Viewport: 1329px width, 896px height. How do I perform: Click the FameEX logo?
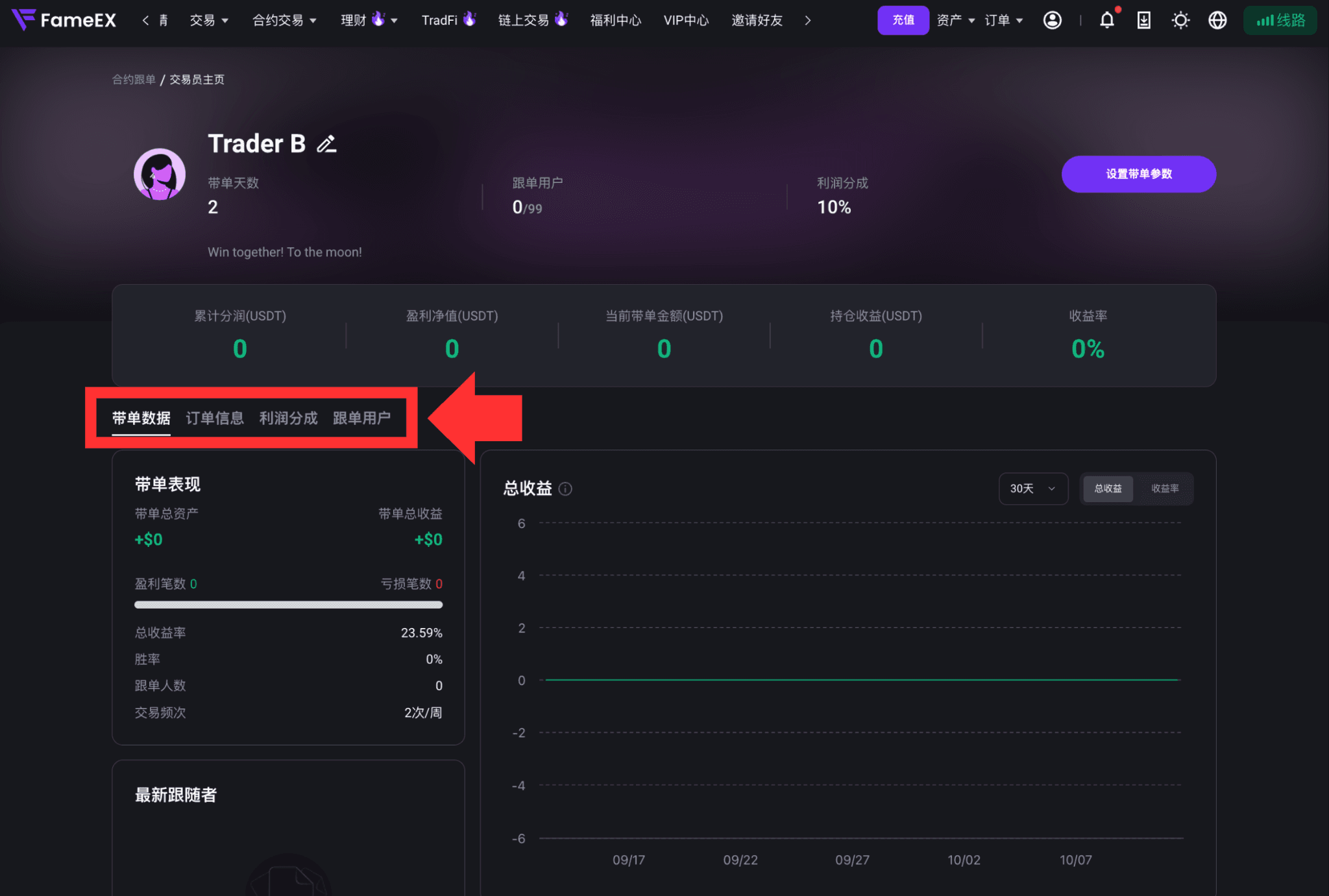pos(64,20)
